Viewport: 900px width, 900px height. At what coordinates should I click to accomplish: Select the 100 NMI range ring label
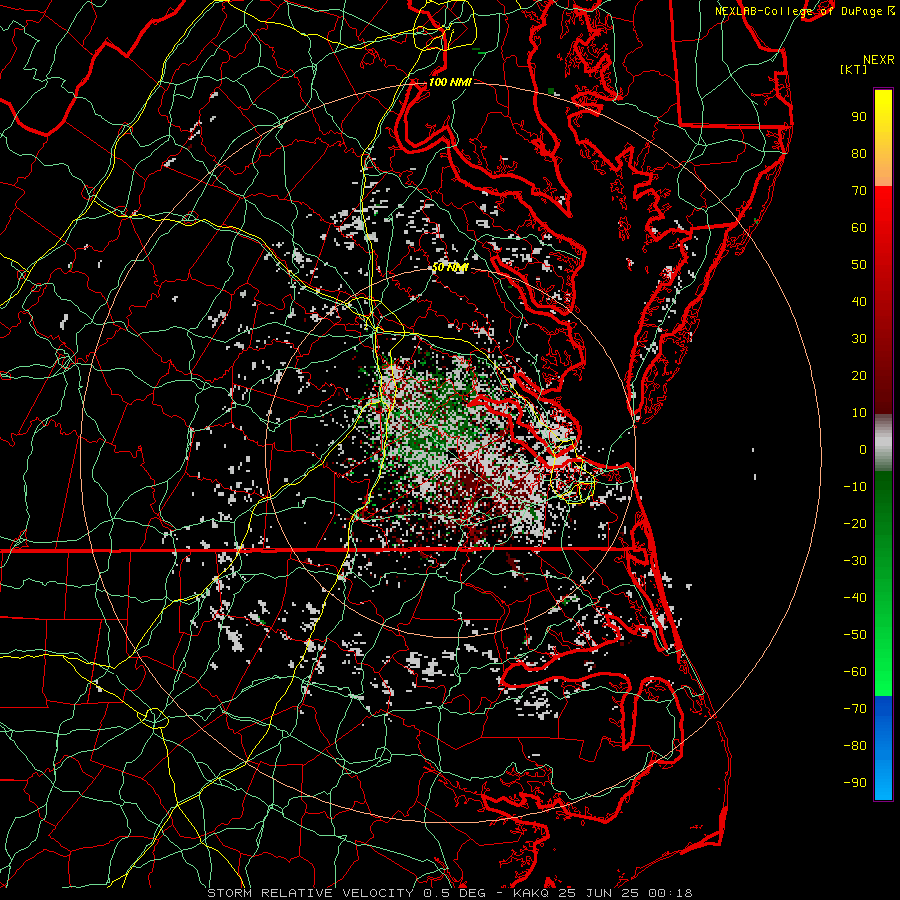point(450,83)
